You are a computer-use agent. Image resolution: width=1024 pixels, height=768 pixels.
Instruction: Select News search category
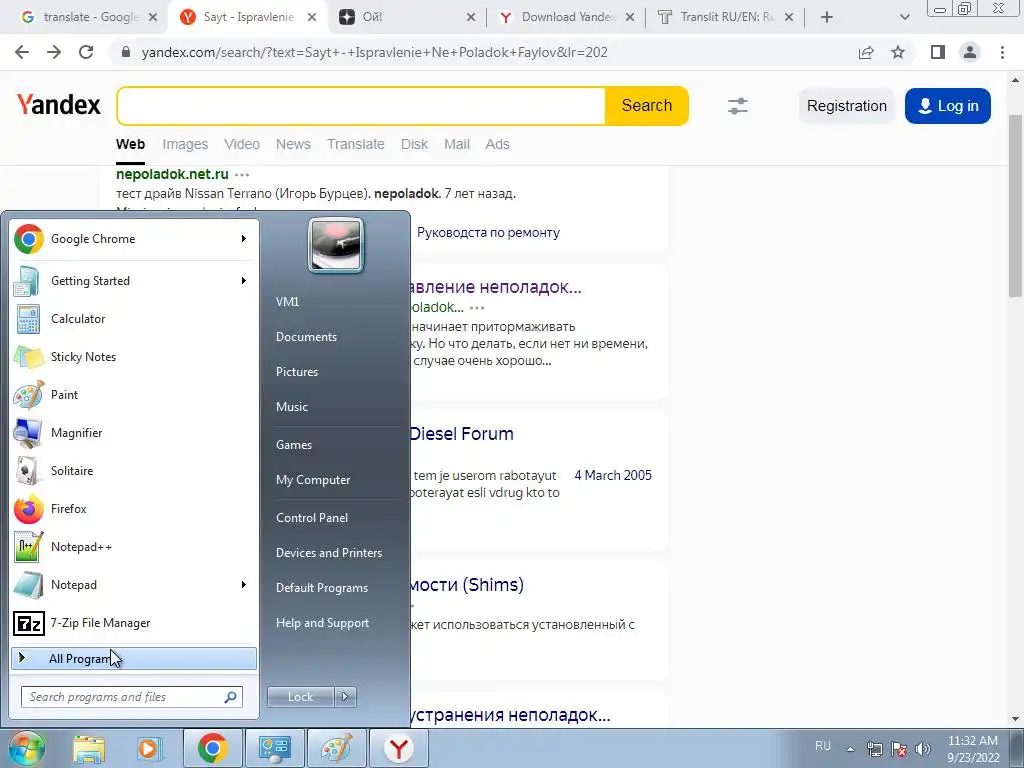click(x=293, y=144)
